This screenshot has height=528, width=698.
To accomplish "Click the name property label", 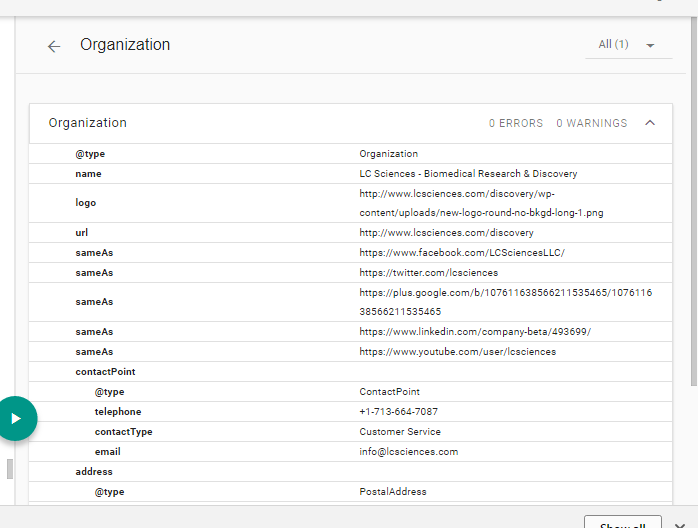I will [x=88, y=174].
